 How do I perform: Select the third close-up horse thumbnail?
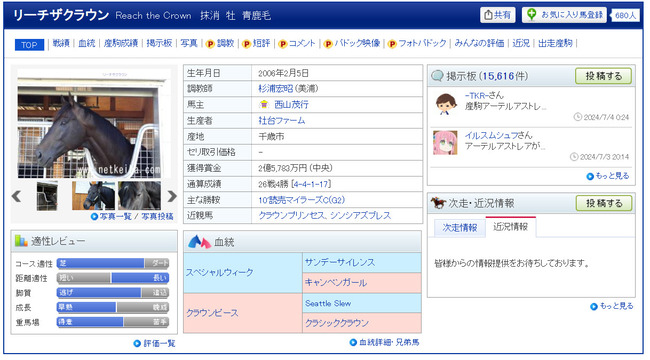tap(139, 196)
